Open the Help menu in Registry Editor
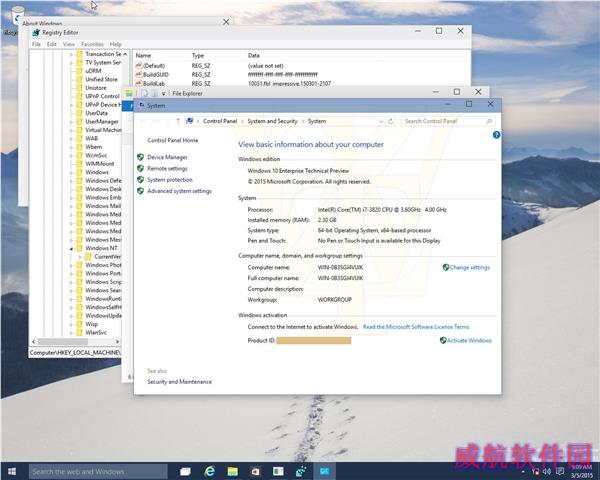 [116, 44]
